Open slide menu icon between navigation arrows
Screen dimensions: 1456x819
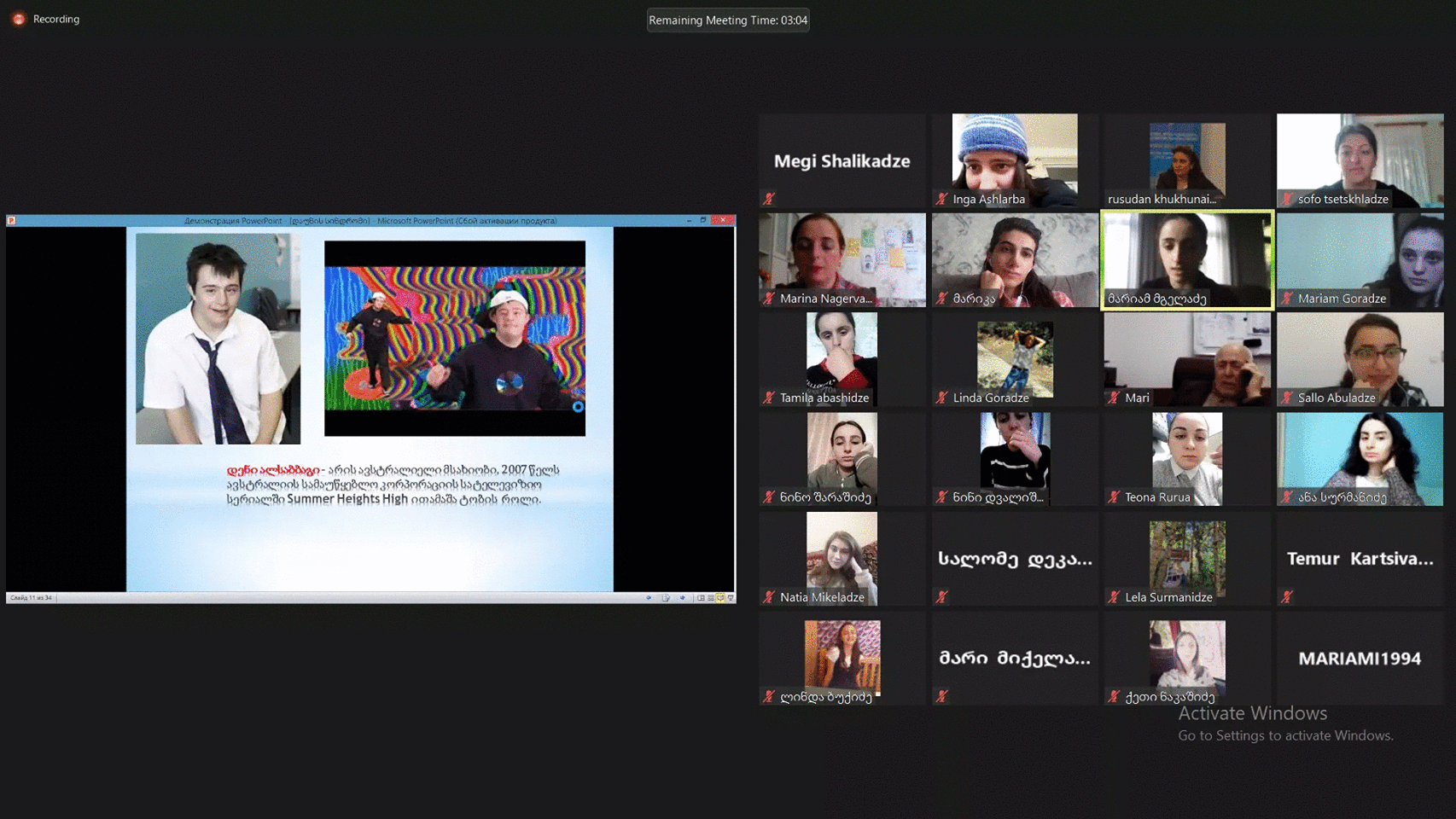(666, 598)
